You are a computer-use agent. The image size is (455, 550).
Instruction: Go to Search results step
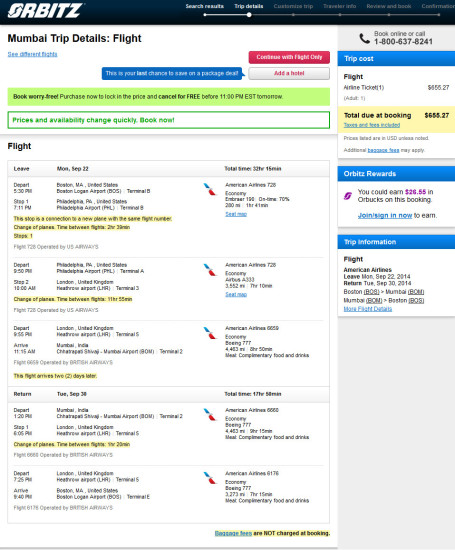point(205,6)
